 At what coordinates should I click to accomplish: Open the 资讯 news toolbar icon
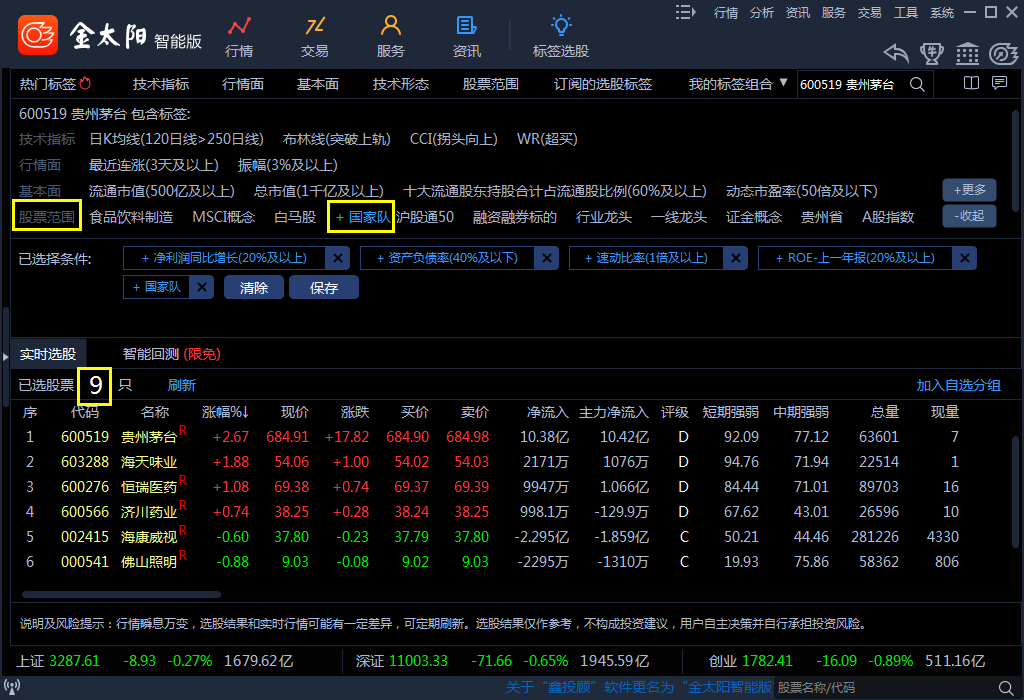point(466,37)
